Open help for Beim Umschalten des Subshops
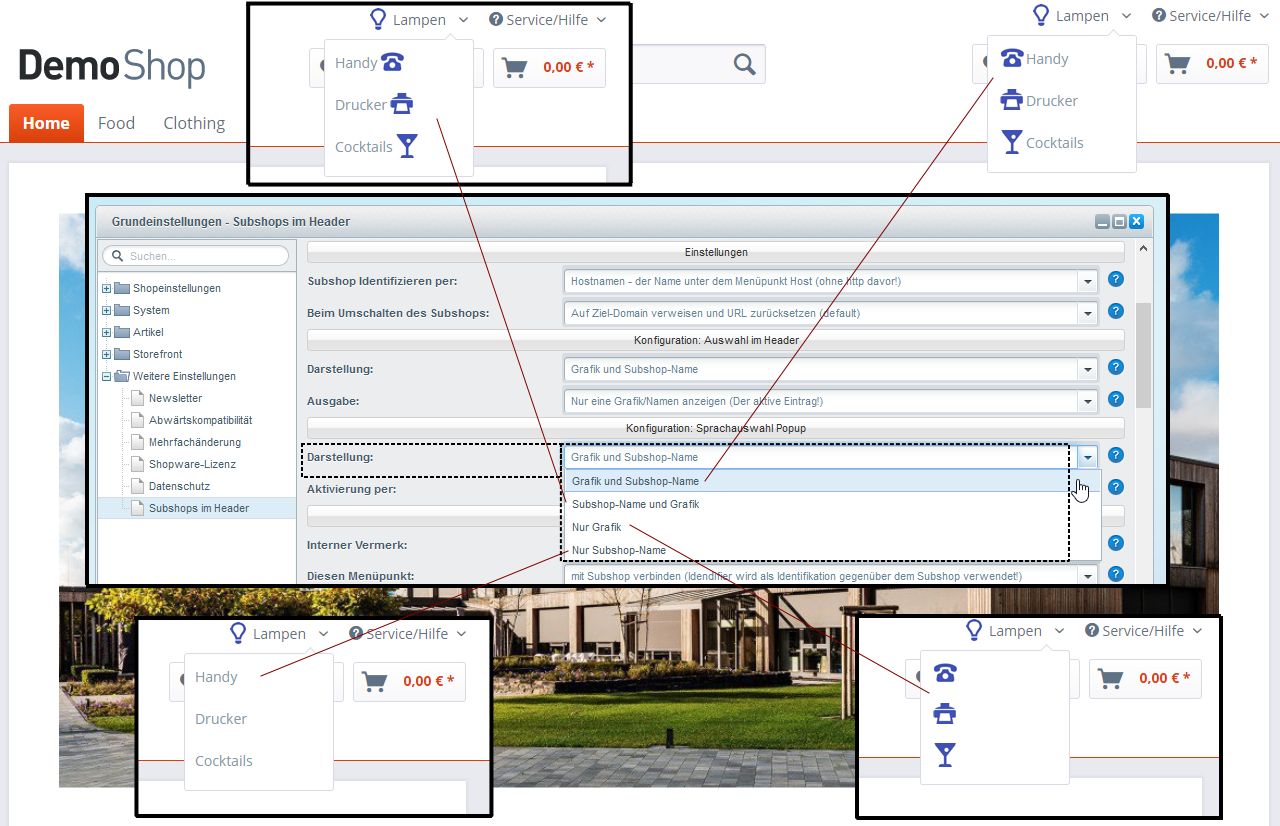The height and width of the screenshot is (826, 1280). tap(1116, 312)
